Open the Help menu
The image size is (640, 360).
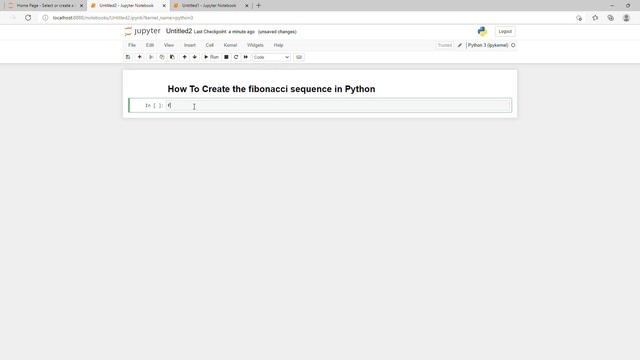(x=278, y=45)
